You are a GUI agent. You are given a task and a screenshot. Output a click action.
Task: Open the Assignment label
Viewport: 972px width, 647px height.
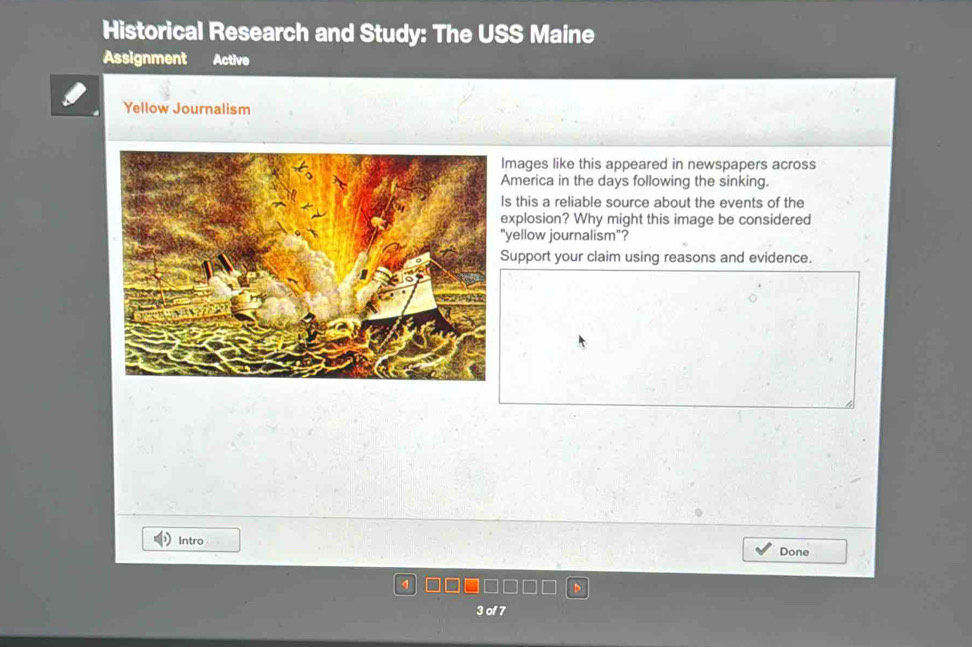click(x=145, y=58)
